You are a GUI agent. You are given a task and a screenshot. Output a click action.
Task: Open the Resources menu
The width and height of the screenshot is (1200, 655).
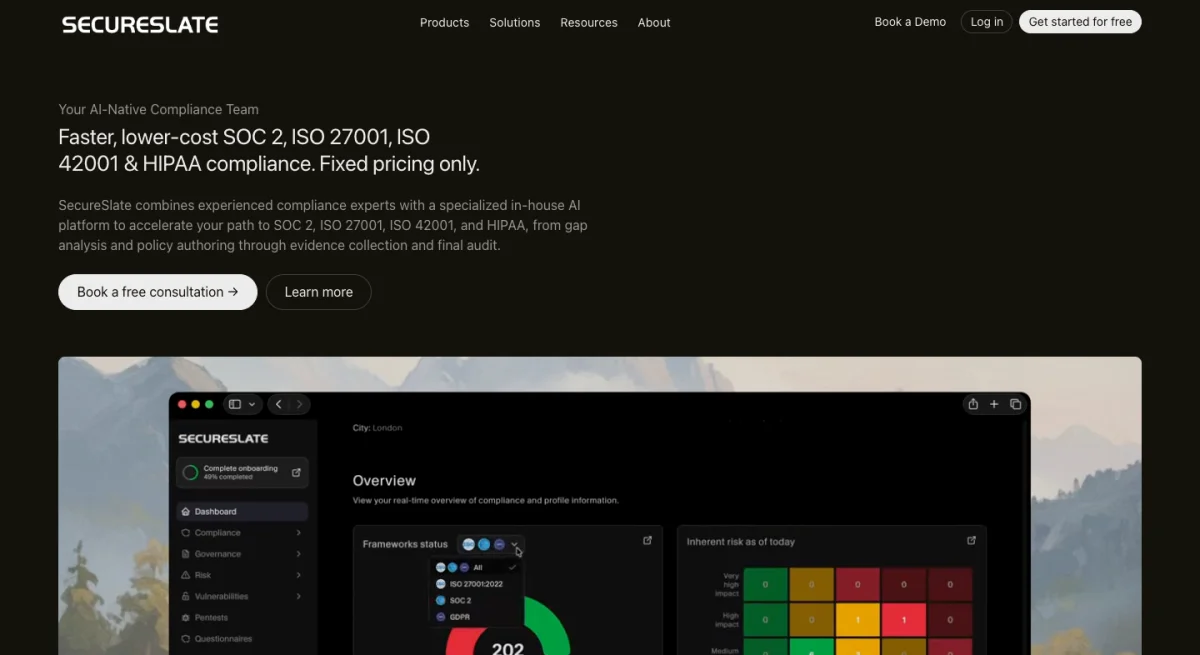[x=588, y=22]
